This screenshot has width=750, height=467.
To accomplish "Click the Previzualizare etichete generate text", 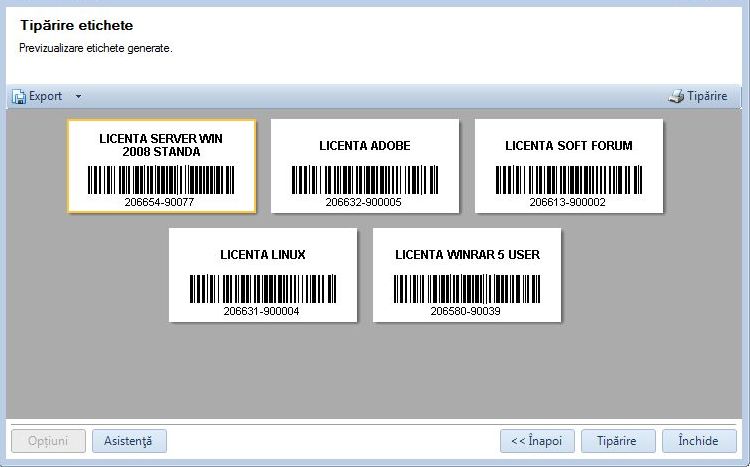I will tap(96, 48).
